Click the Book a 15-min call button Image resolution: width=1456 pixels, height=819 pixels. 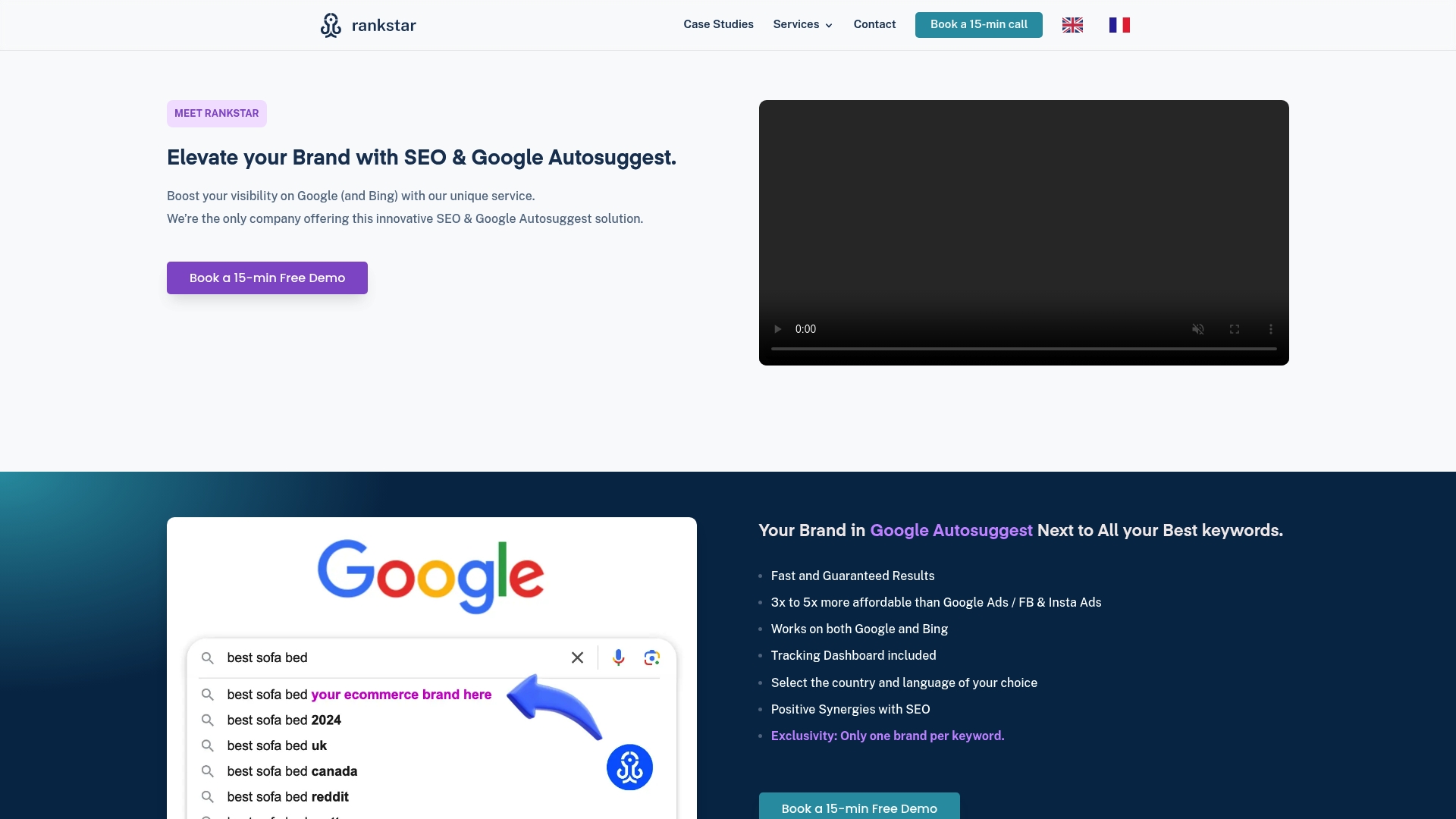[978, 24]
